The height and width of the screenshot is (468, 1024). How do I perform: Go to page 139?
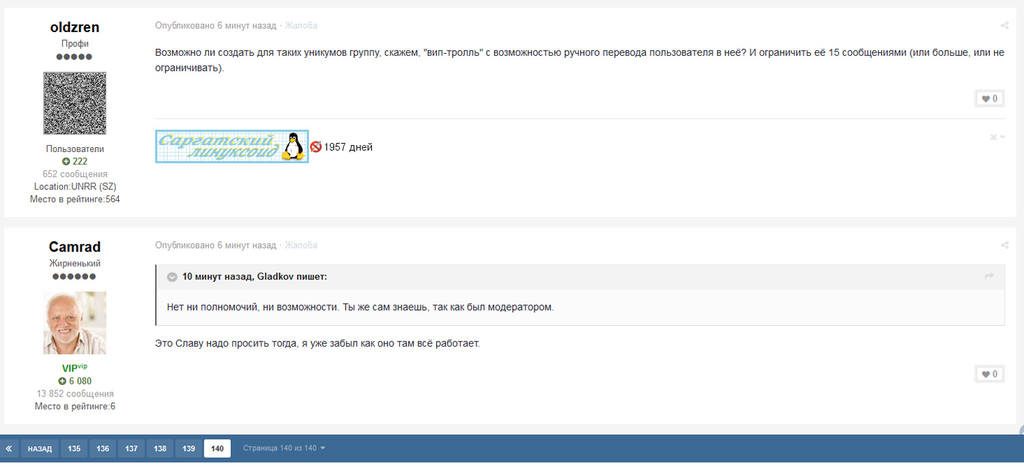pos(189,449)
